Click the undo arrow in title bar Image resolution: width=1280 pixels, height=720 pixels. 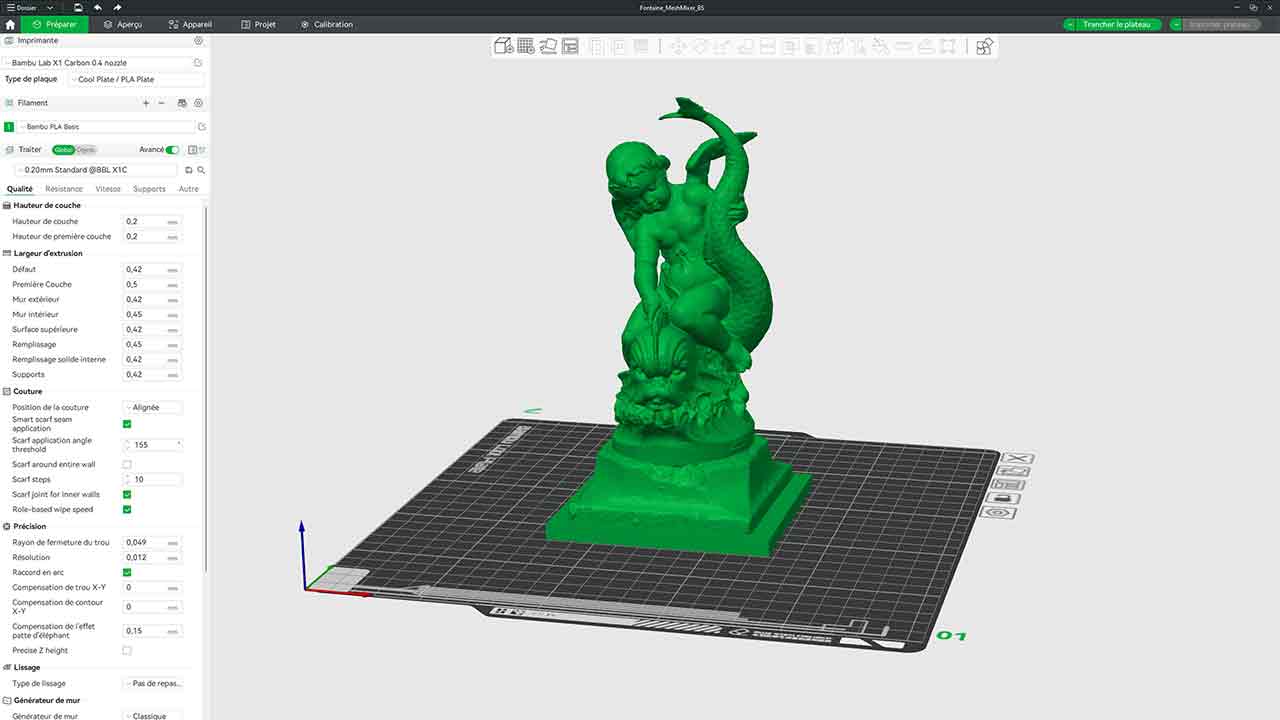[99, 7]
